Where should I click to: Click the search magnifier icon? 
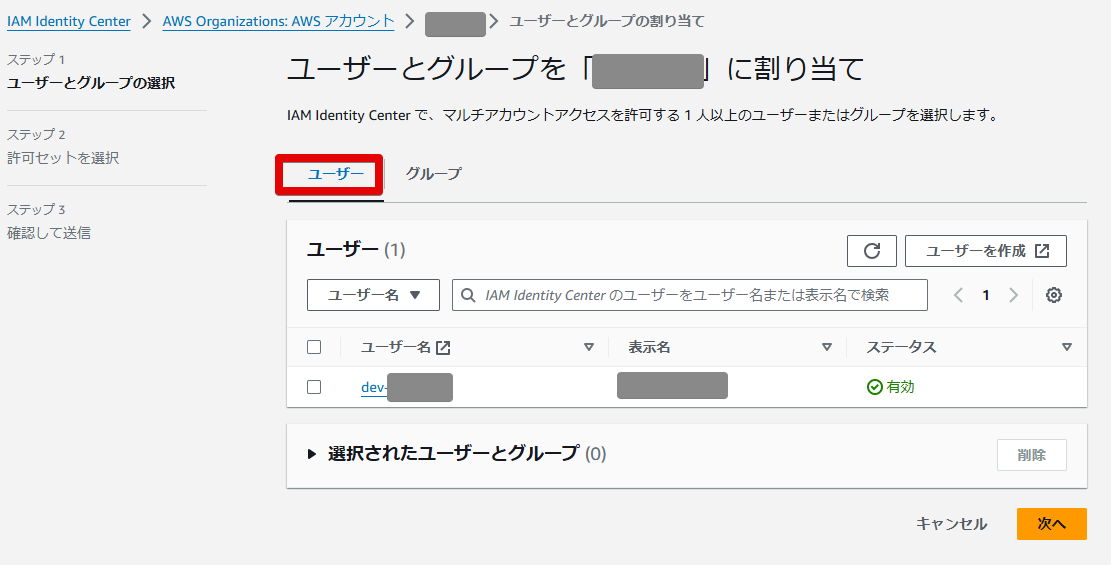point(468,295)
